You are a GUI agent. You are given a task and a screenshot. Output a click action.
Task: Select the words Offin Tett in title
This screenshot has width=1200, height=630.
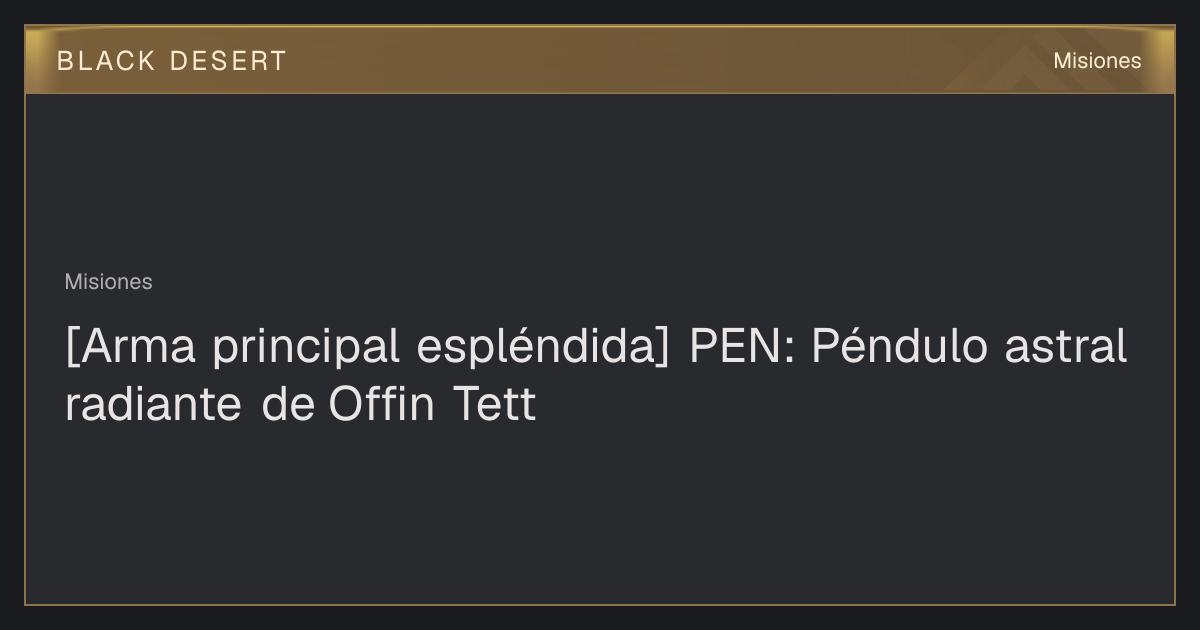(432, 405)
